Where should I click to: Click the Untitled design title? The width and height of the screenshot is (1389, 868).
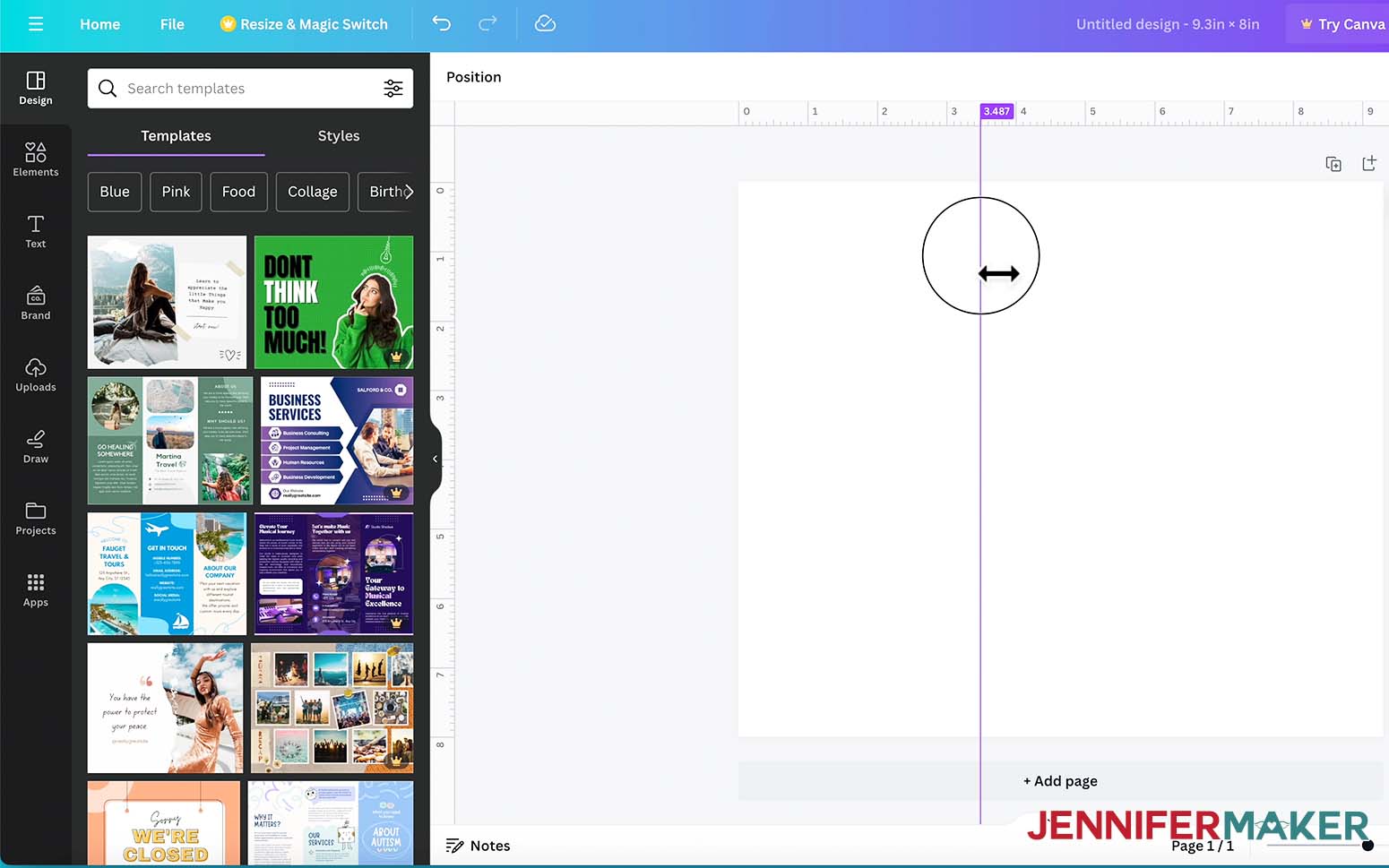pyautogui.click(x=1168, y=24)
